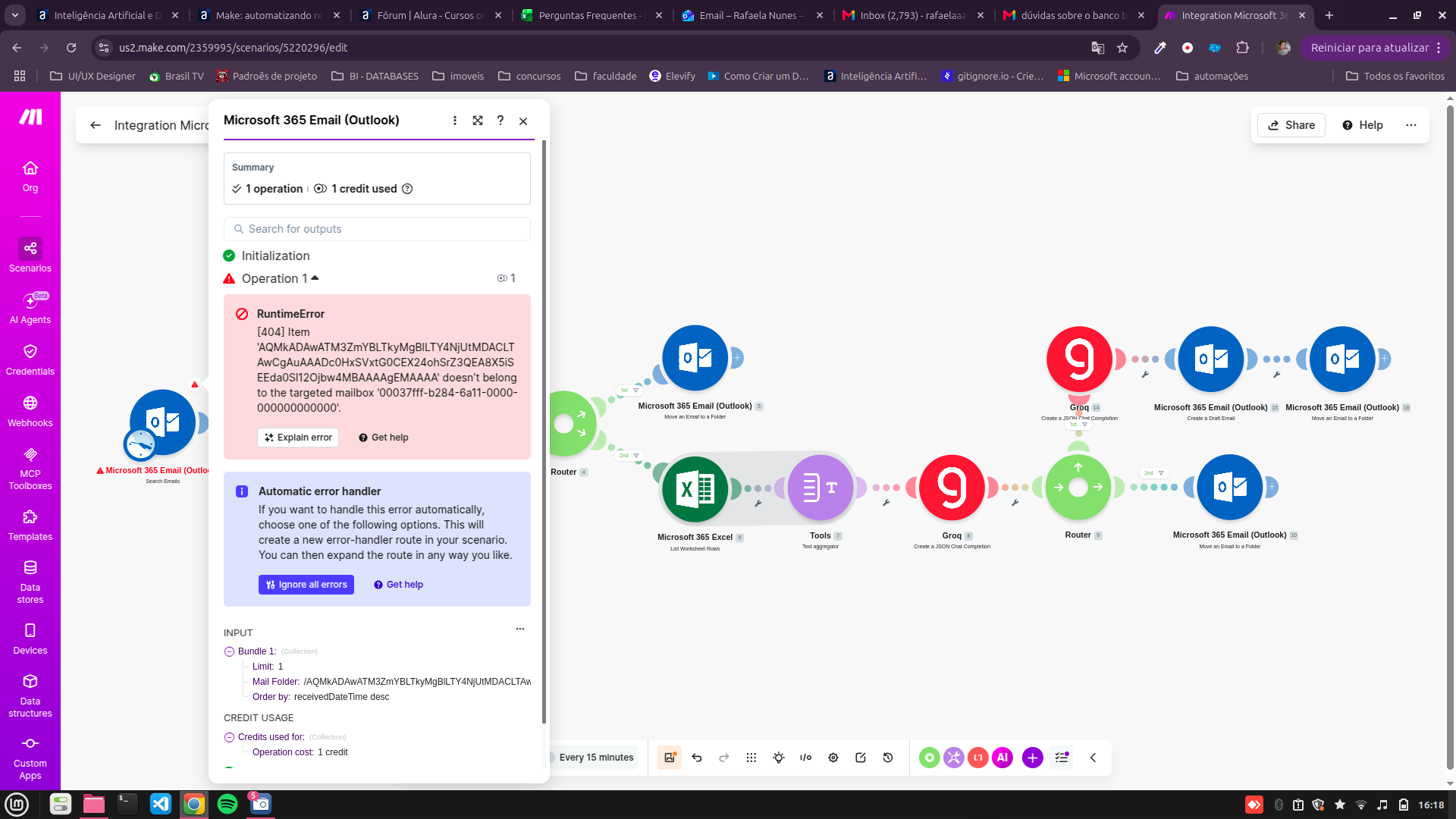This screenshot has width=1456, height=819.
Task: Open scenario settings gear in toolbar
Action: 833,758
